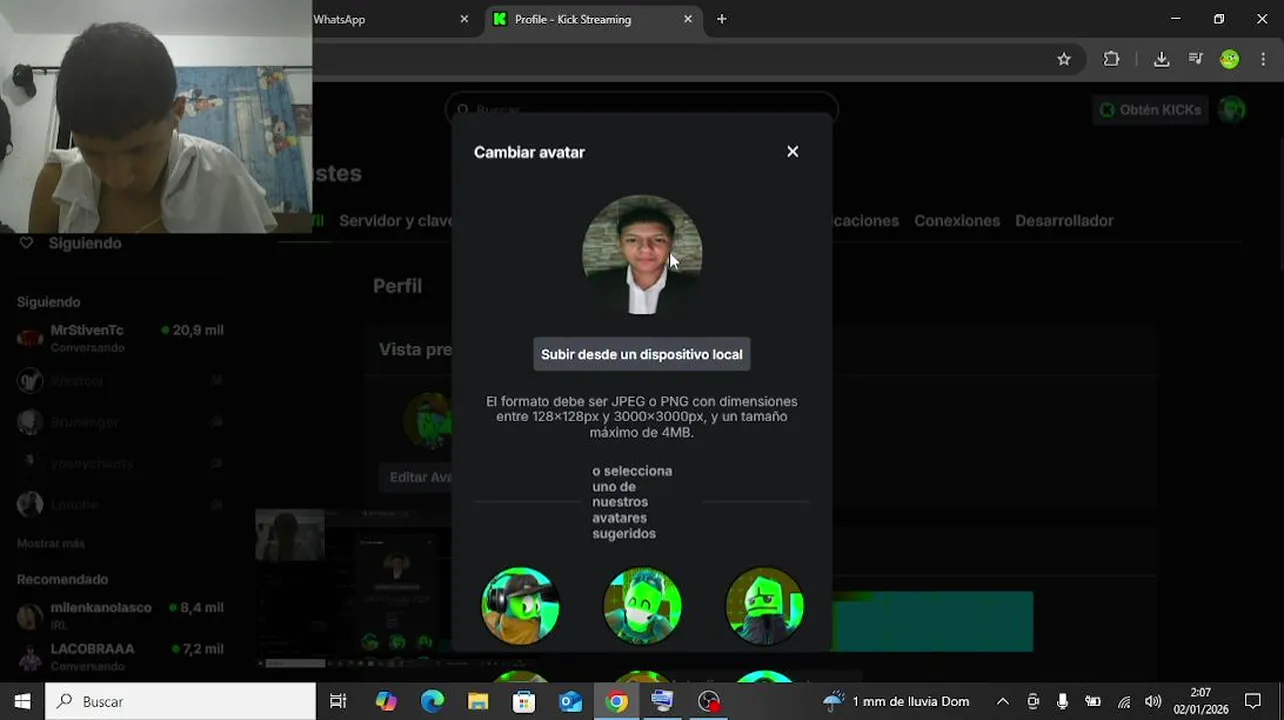Image resolution: width=1284 pixels, height=720 pixels.
Task: Click the current avatar photo preview
Action: (642, 255)
